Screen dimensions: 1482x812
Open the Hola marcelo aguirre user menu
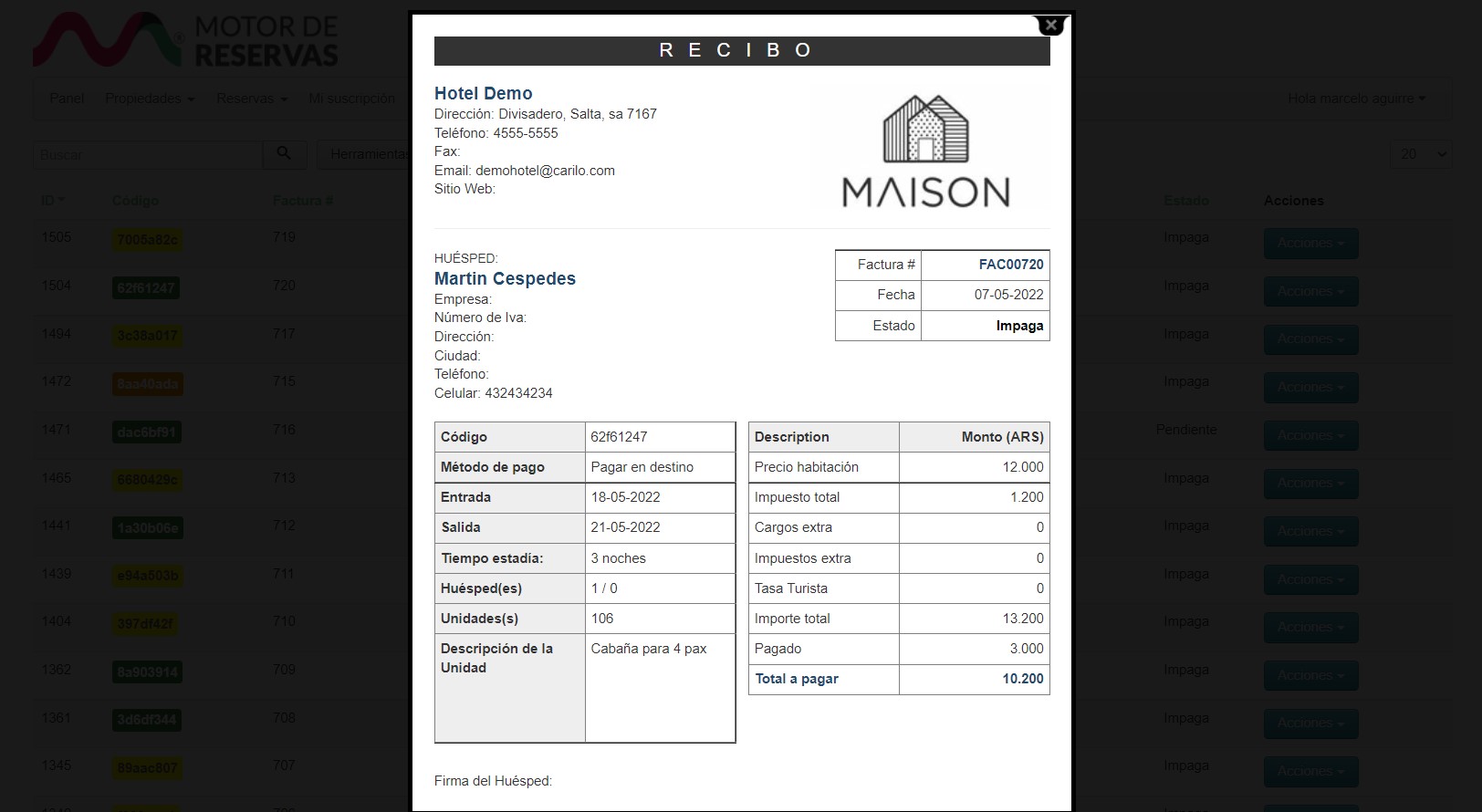click(1356, 99)
